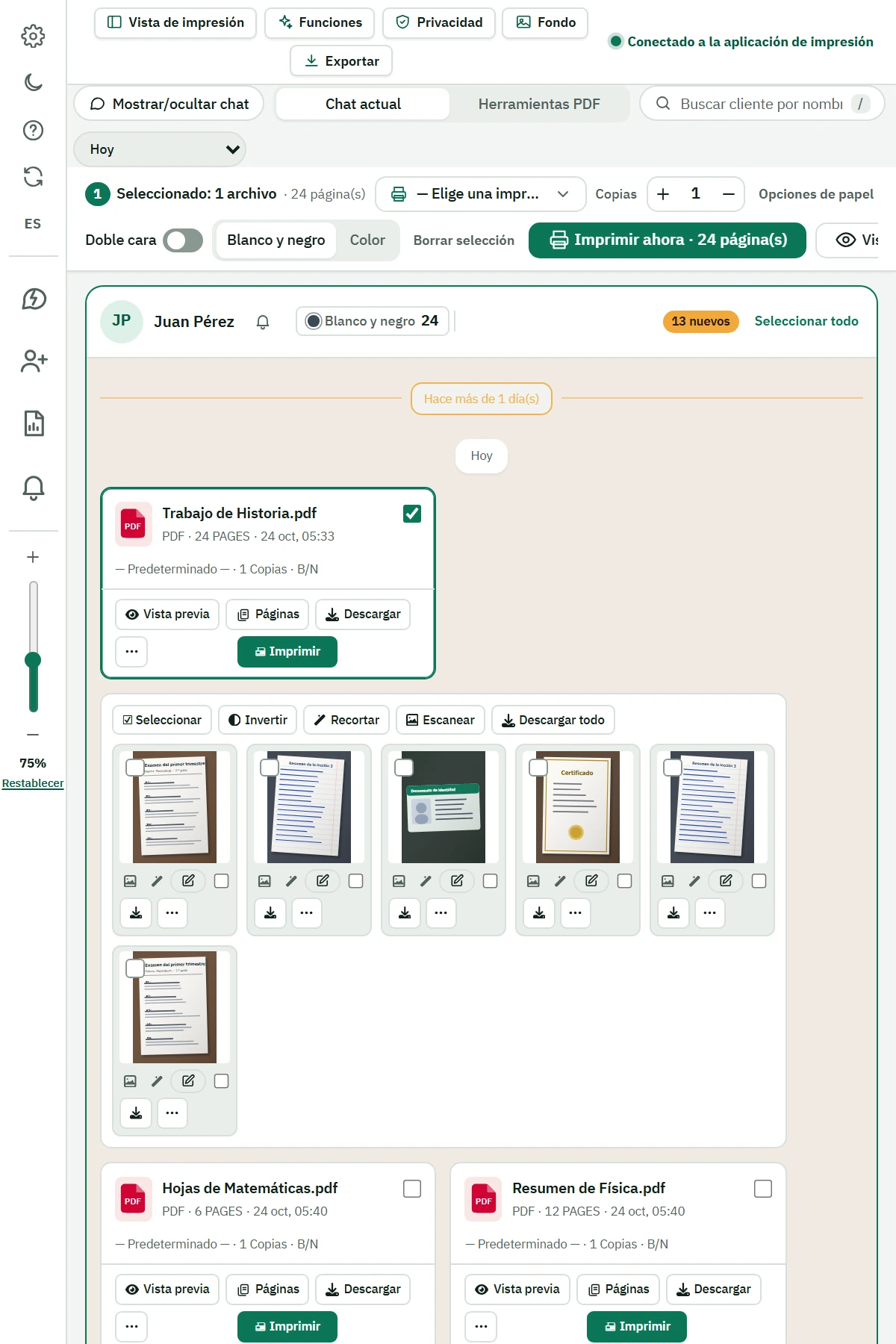Viewport: 896px width, 1344px height.
Task: Click the refresh sync icon in sidebar
Action: pyautogui.click(x=33, y=177)
